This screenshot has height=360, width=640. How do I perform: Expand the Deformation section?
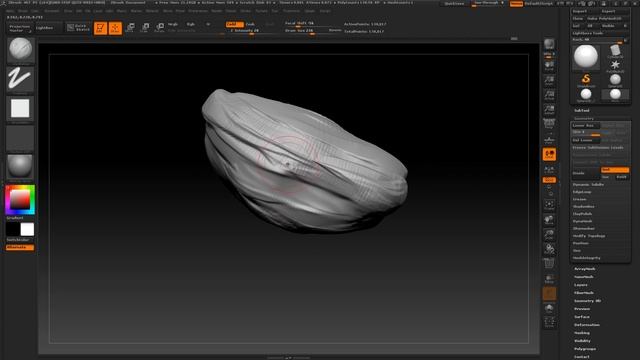pos(587,325)
